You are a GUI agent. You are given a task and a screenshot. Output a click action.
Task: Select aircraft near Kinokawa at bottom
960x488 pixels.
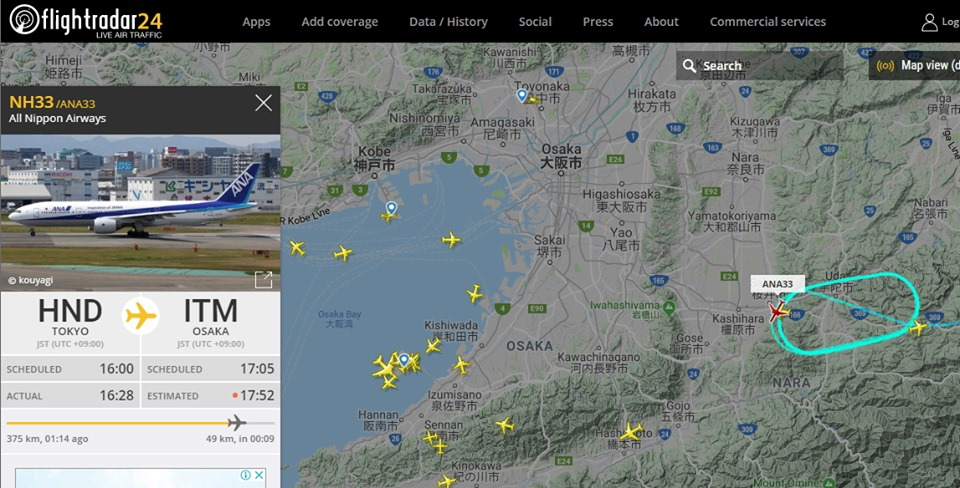tap(447, 481)
